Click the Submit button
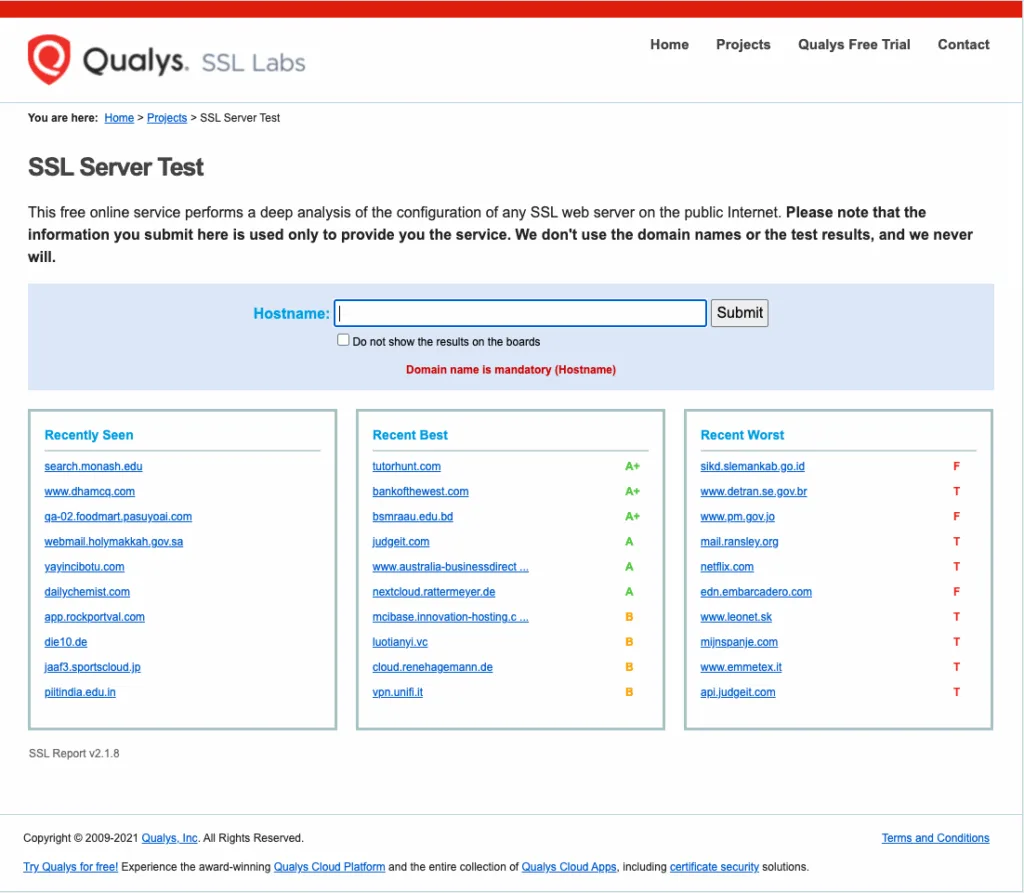1024x893 pixels. 739,313
